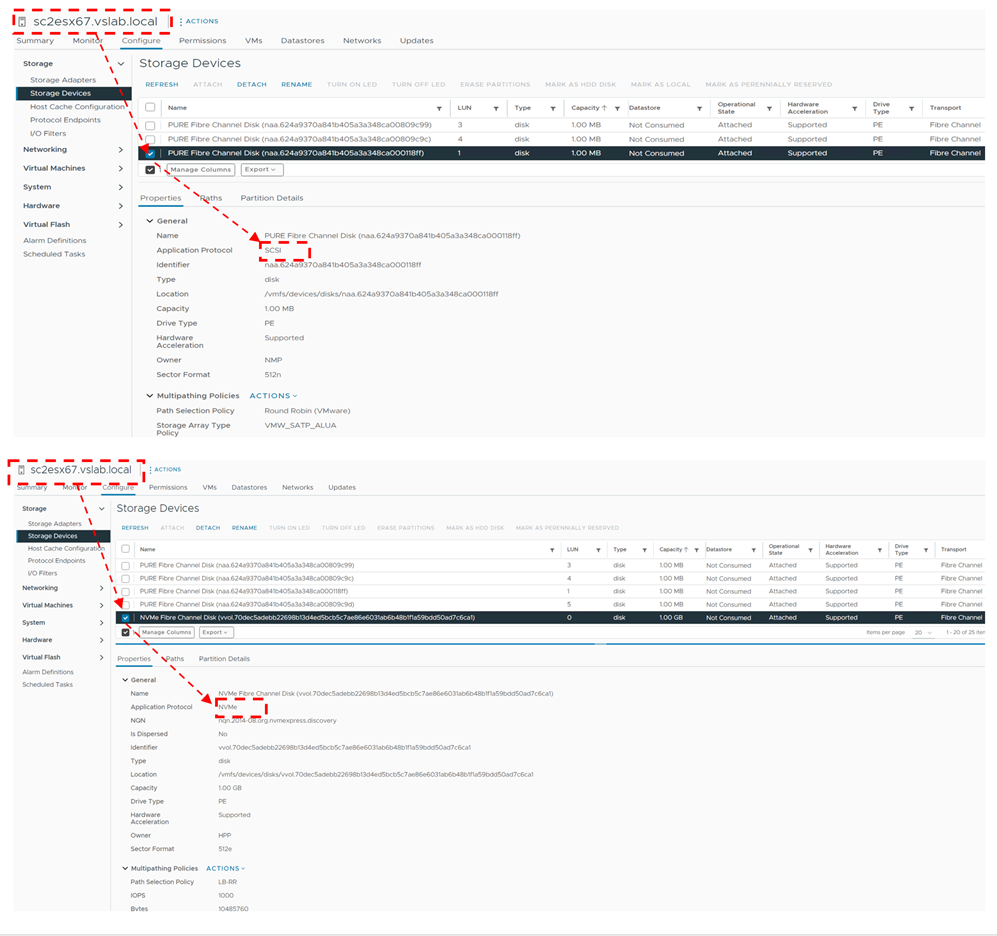Open Items per page dropdown showing 20
The height and width of the screenshot is (936, 997).
pyautogui.click(x=923, y=633)
